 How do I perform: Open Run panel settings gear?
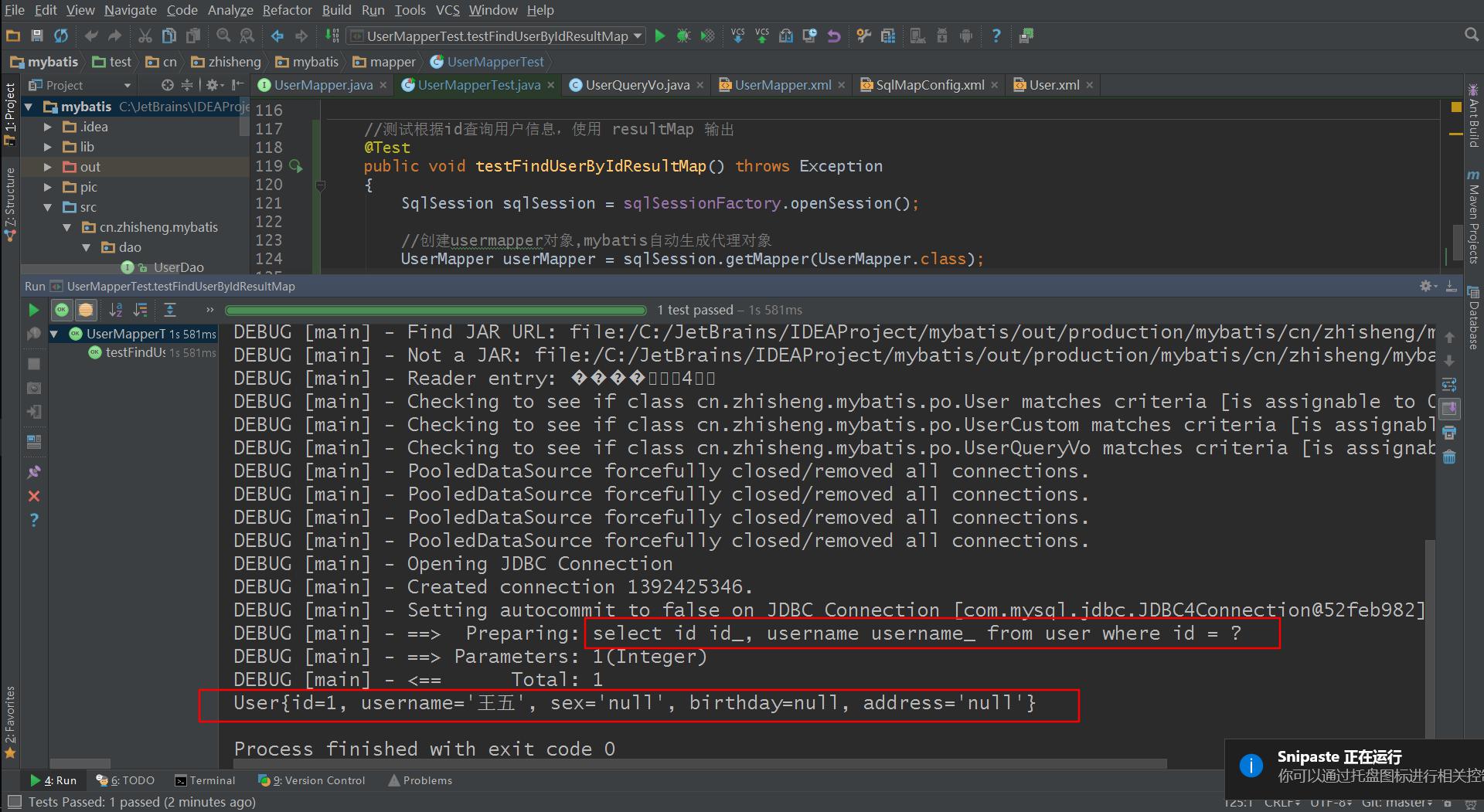point(1427,286)
